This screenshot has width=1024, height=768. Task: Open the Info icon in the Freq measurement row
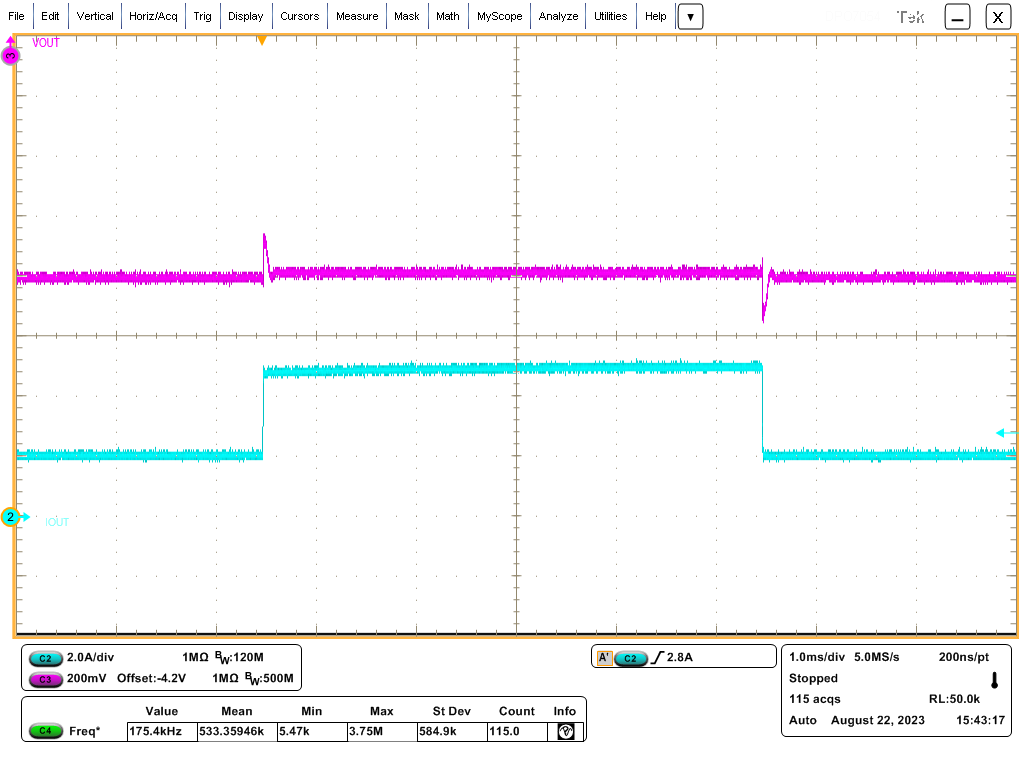[564, 732]
